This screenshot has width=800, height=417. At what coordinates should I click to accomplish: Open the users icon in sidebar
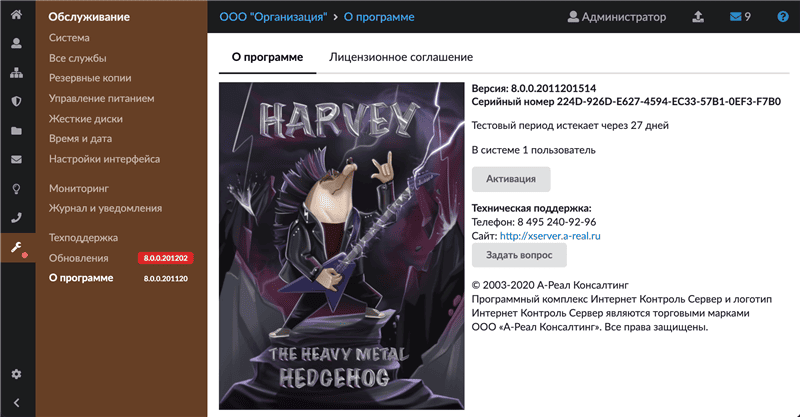(x=16, y=43)
